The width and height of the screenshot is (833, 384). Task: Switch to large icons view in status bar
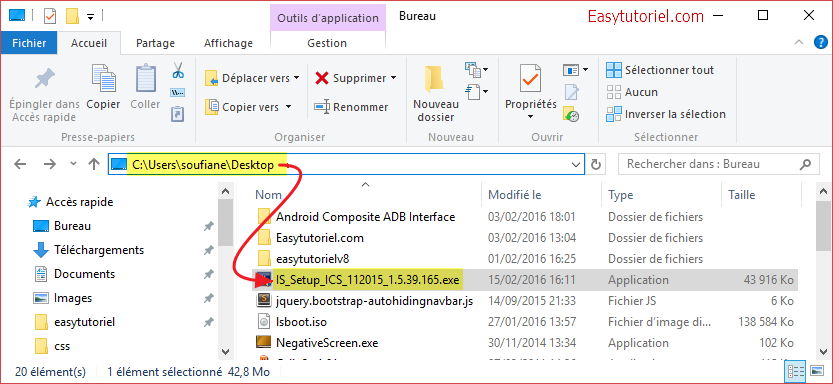[817, 371]
